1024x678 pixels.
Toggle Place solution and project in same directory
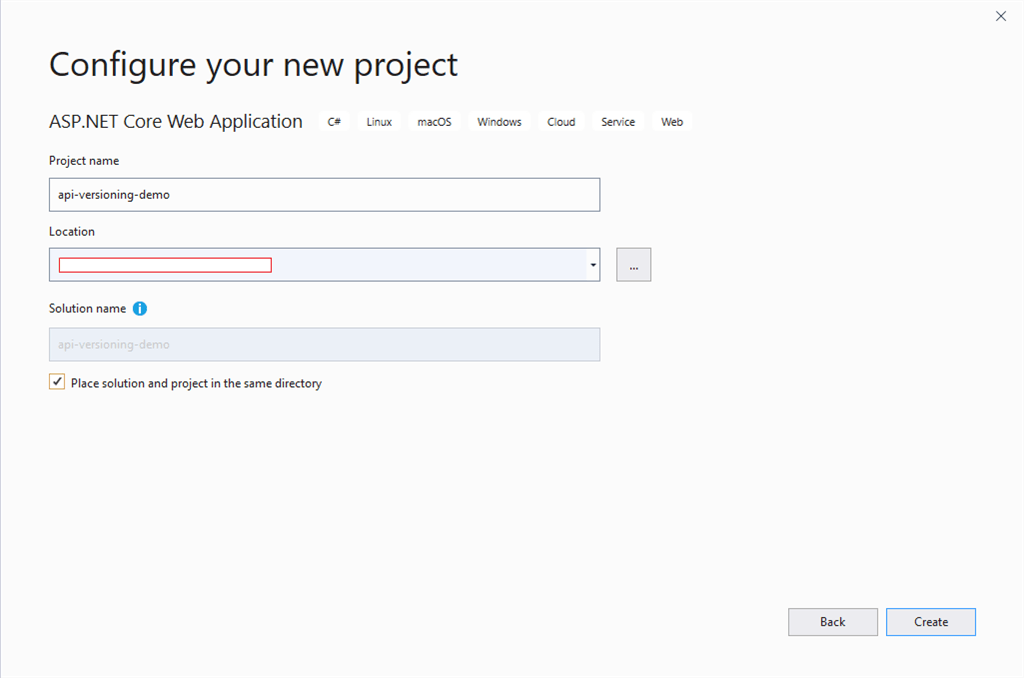point(57,382)
